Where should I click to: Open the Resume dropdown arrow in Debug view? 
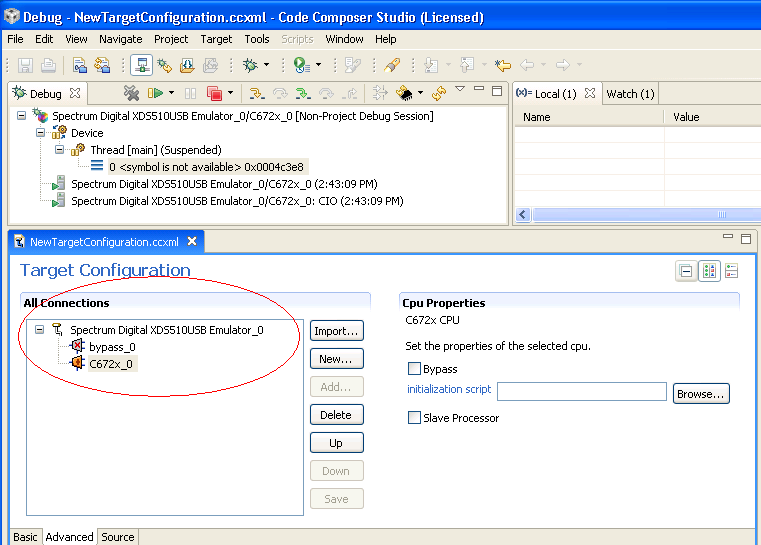click(x=171, y=92)
